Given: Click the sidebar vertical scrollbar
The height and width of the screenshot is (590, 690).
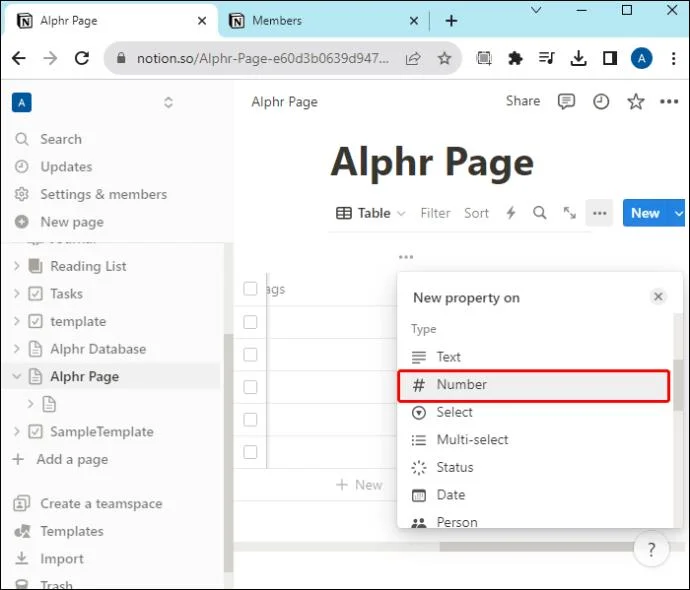Looking at the screenshot, I should [x=228, y=453].
